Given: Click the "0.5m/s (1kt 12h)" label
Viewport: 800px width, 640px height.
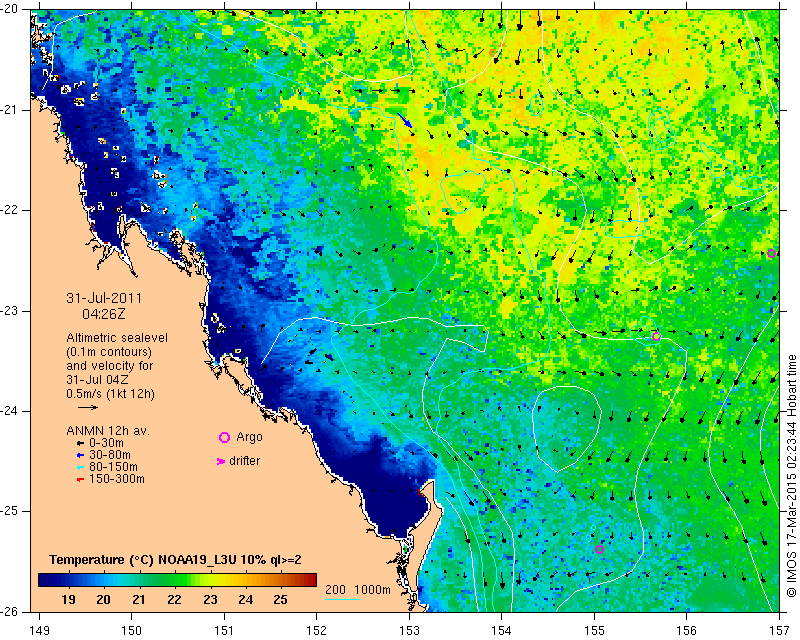Looking at the screenshot, I should pos(111,393).
